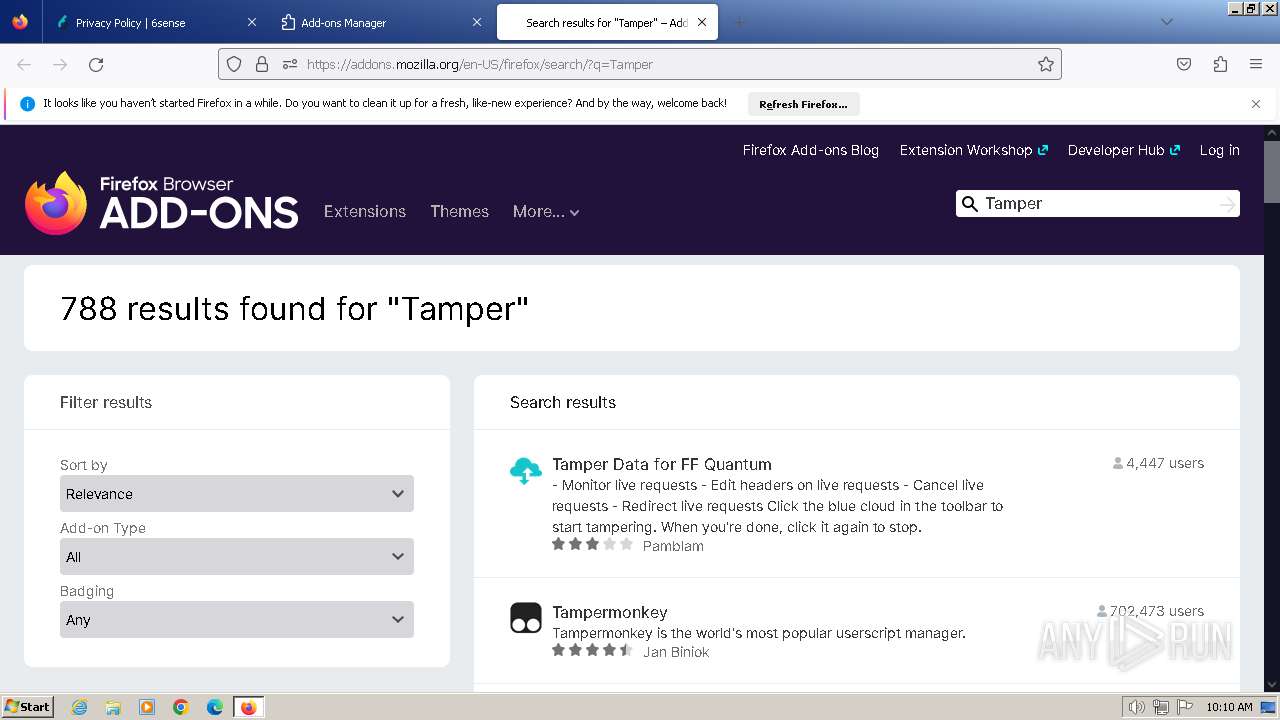Open File Explorer from taskbar
Viewport: 1280px width, 720px height.
click(x=113, y=707)
